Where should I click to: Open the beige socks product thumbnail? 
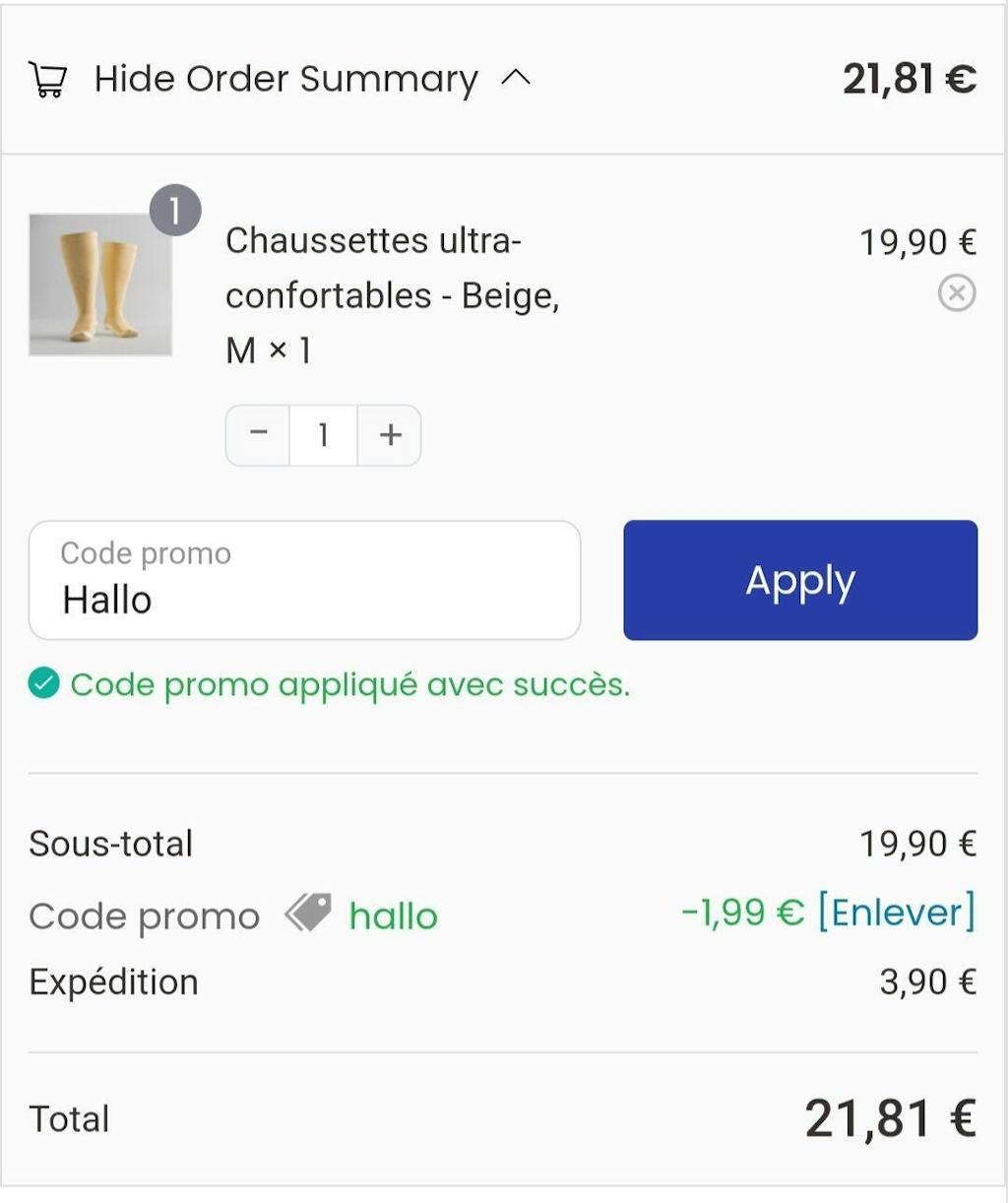coord(100,285)
